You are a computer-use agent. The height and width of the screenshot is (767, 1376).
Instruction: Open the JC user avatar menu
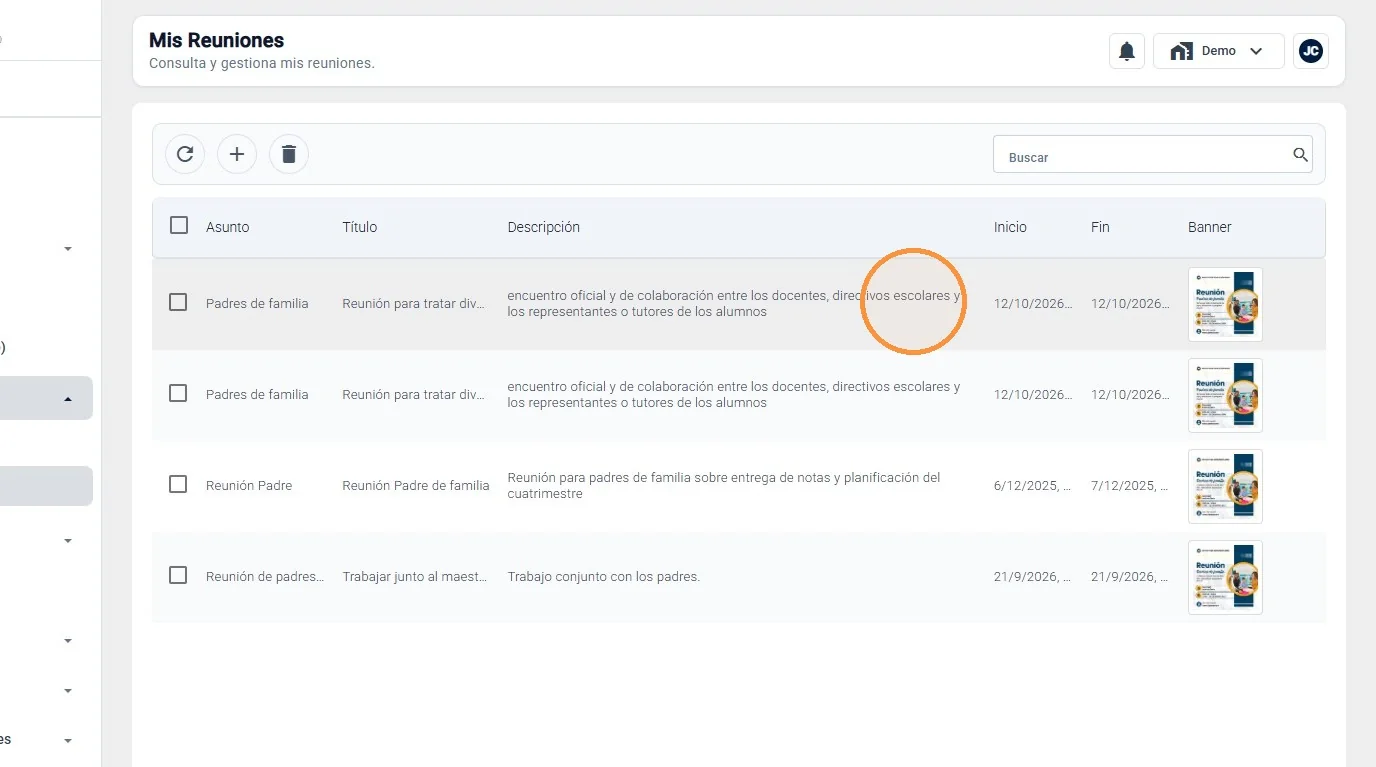tap(1311, 51)
